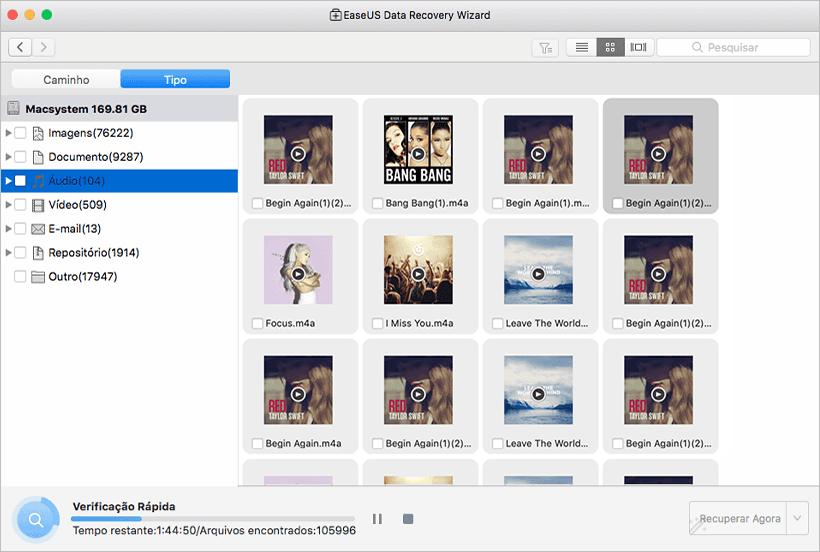This screenshot has height=552, width=820.
Task: Click the Vídeo film strip icon
Action: pos(38,205)
